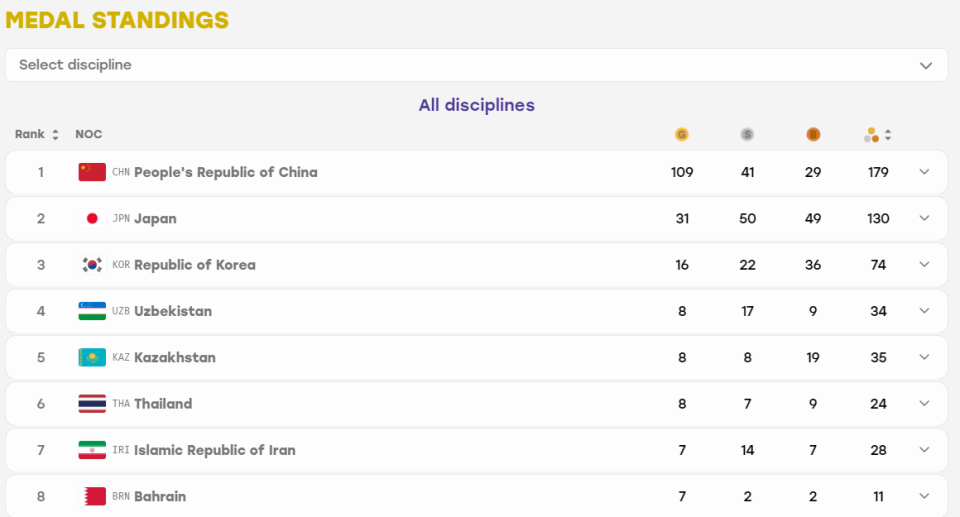Select Uzbekistan's silver count 17
This screenshot has height=517, width=960.
(x=747, y=311)
